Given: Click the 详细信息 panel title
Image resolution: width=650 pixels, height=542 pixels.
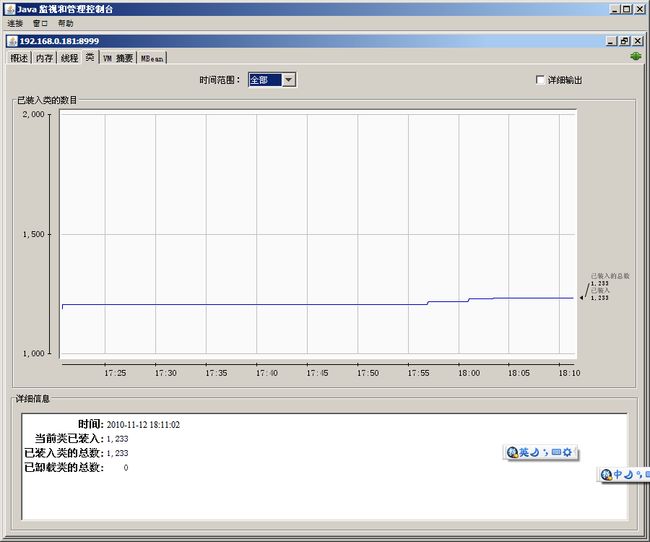Looking at the screenshot, I should coord(33,399).
